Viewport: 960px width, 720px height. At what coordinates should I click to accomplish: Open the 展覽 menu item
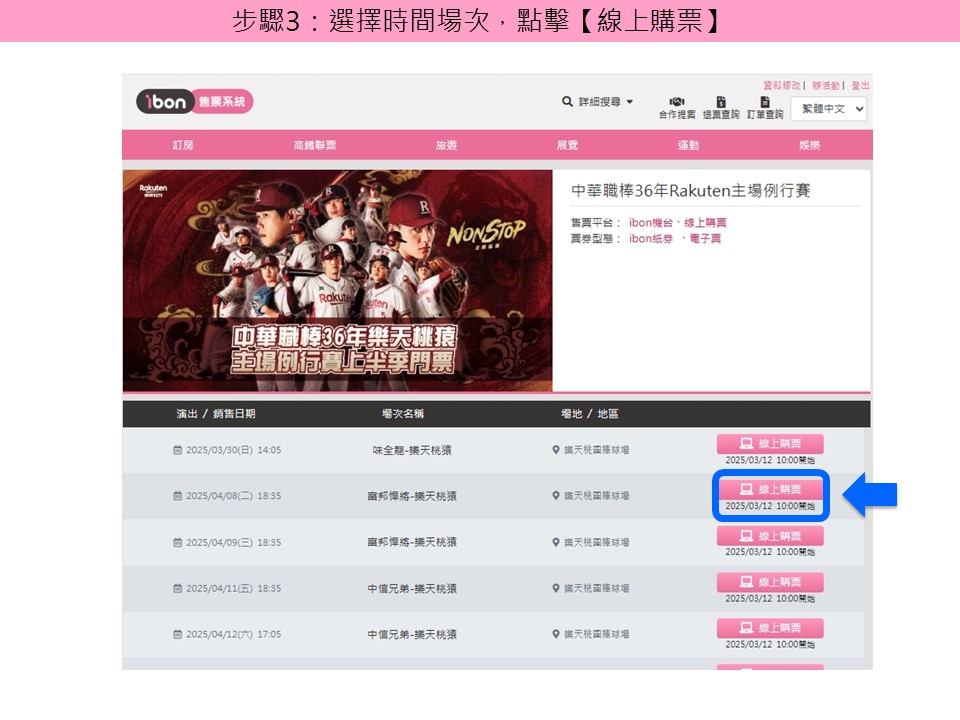click(567, 145)
